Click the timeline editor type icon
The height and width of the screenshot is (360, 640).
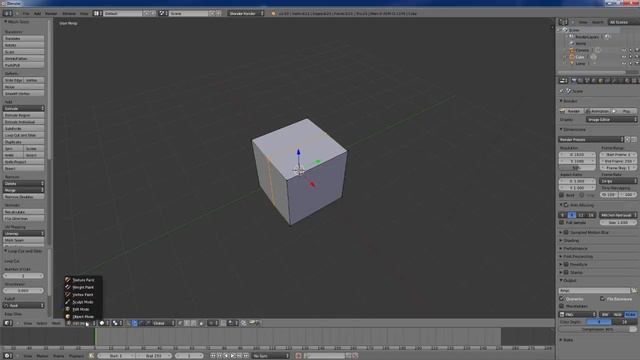pos(8,356)
